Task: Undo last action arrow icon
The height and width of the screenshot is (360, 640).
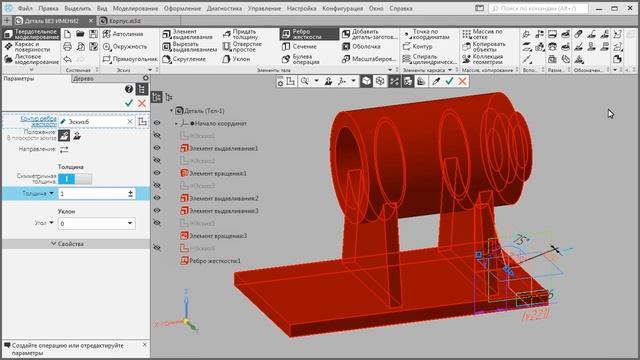Action: click(67, 59)
